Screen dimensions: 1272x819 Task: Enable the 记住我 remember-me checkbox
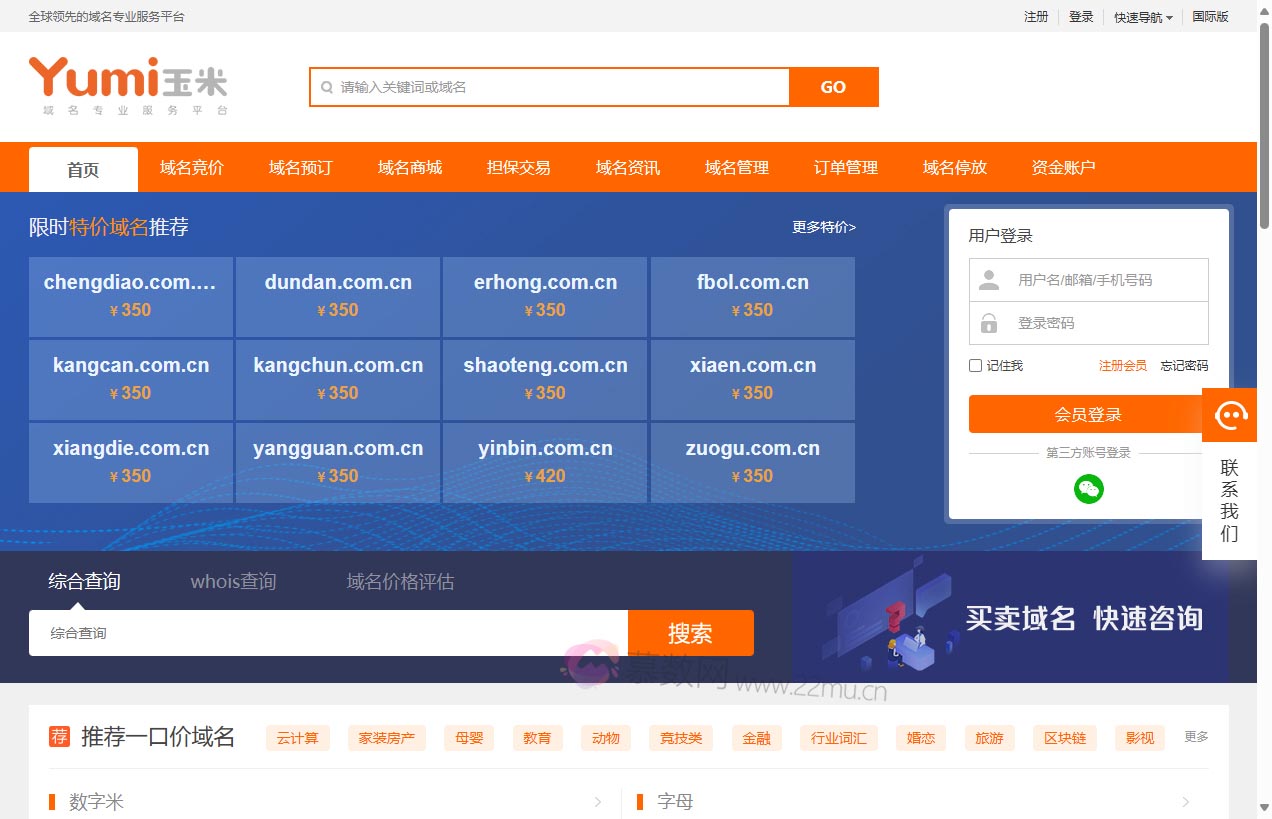[x=976, y=365]
